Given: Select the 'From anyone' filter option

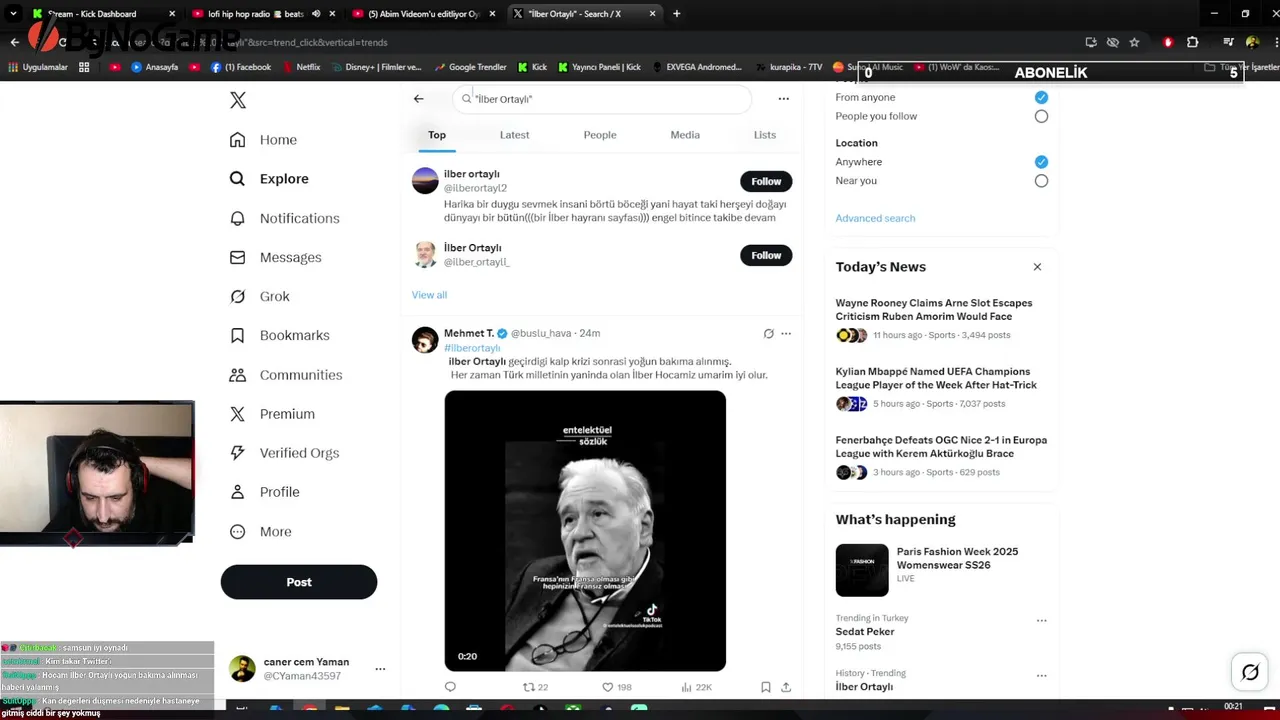Looking at the screenshot, I should pyautogui.click(x=1041, y=97).
